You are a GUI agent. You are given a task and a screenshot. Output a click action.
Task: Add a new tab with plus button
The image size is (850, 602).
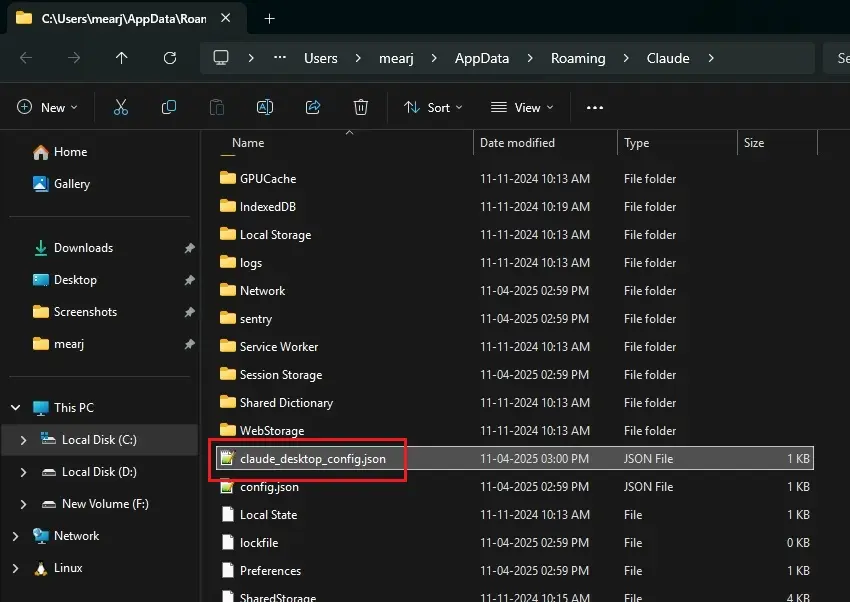[269, 18]
